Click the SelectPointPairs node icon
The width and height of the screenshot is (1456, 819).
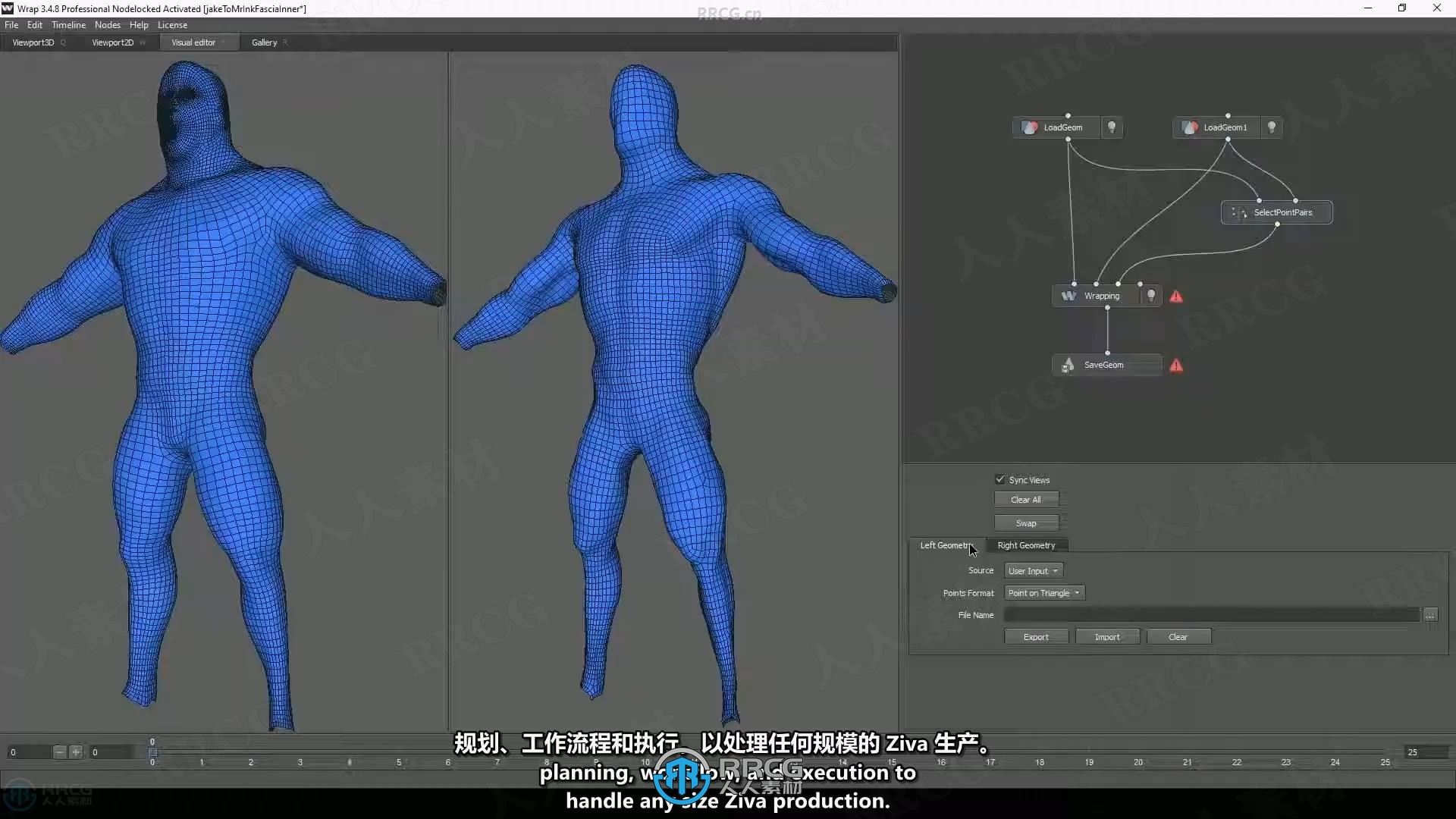tap(1238, 212)
